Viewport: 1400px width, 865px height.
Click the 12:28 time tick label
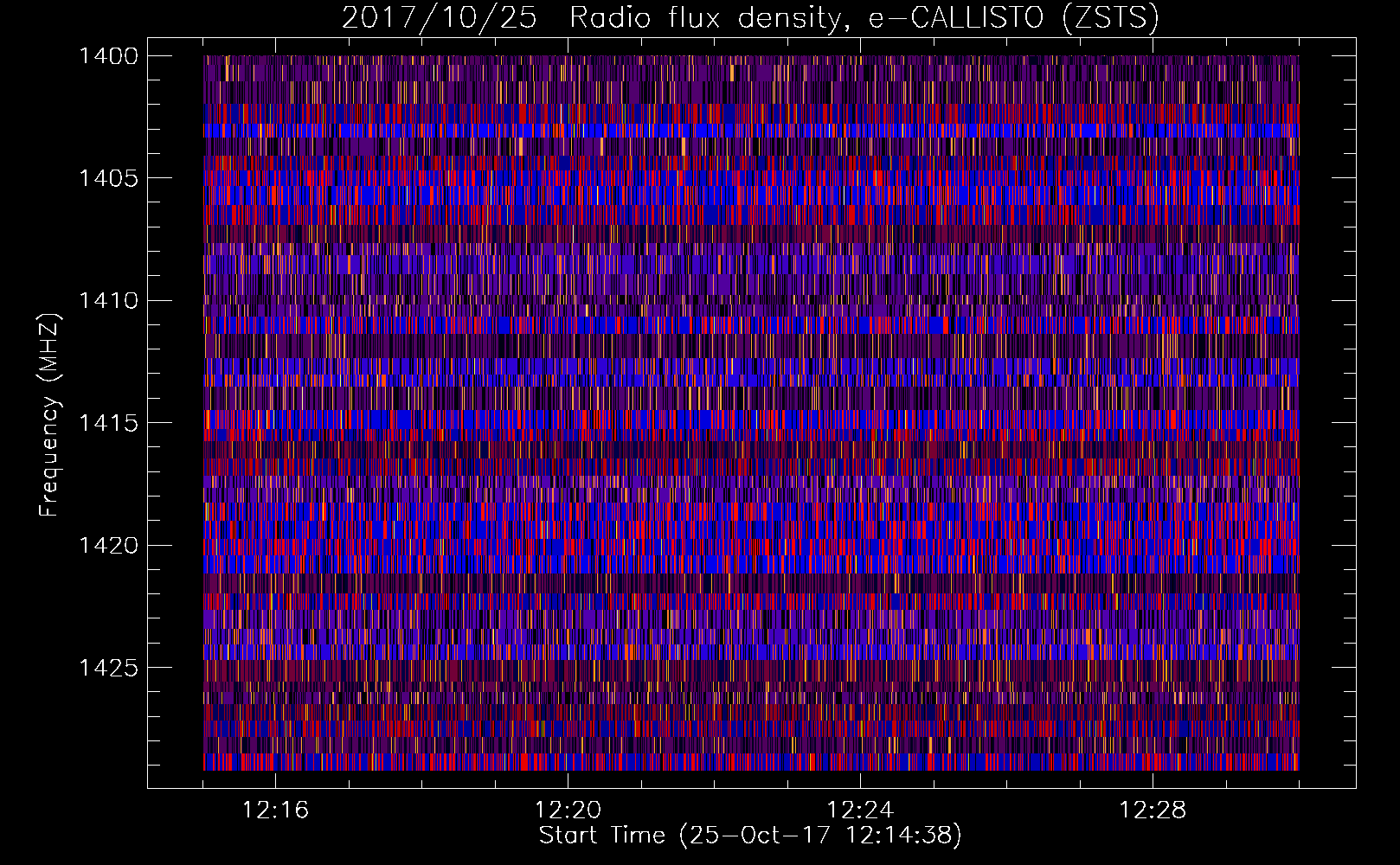1153,811
